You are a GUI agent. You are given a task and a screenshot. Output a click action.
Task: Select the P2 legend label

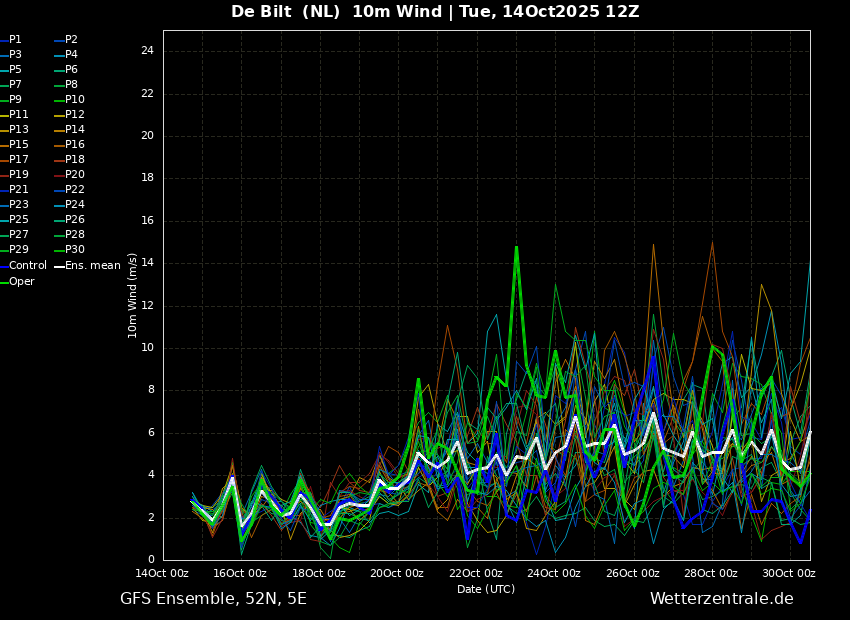pos(66,40)
